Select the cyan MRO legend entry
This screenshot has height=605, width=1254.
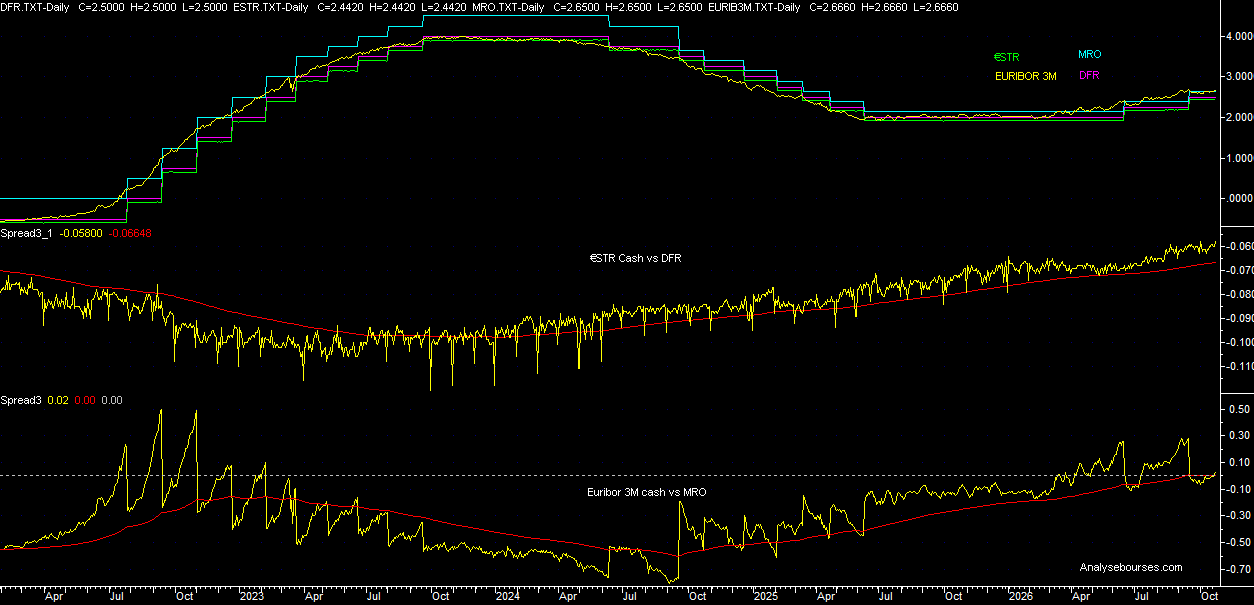pyautogui.click(x=1090, y=55)
